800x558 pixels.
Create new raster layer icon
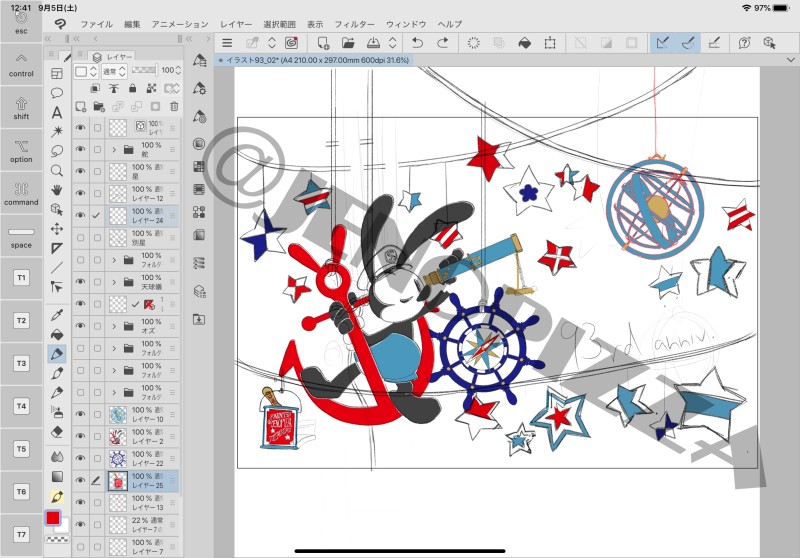pyautogui.click(x=81, y=106)
